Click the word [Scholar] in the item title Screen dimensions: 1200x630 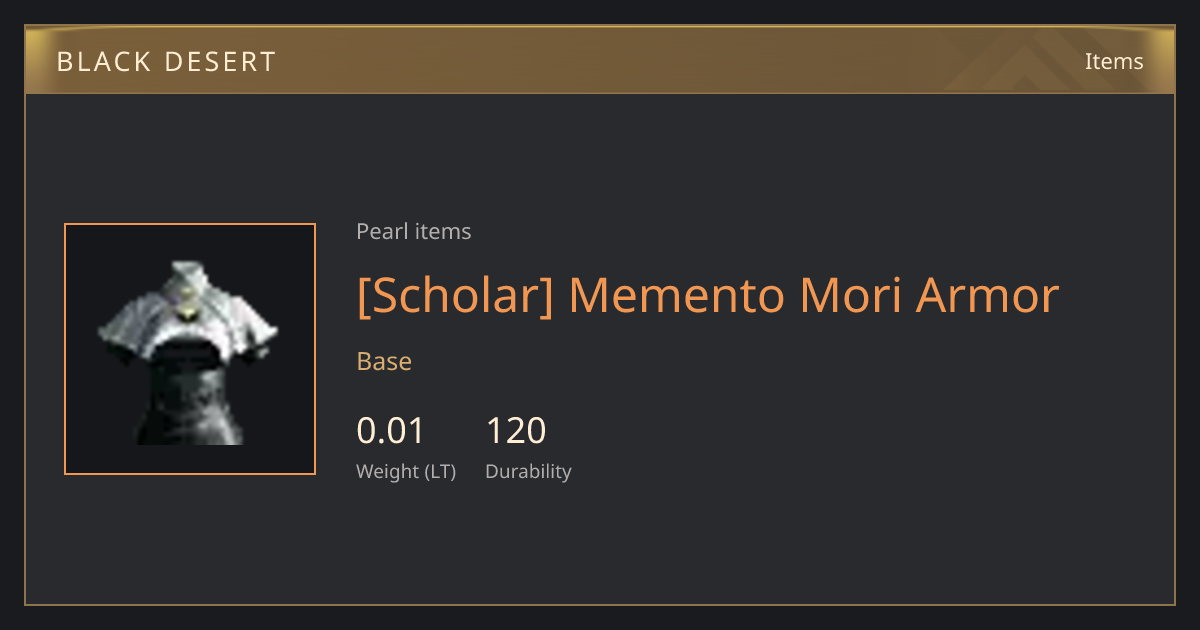455,295
